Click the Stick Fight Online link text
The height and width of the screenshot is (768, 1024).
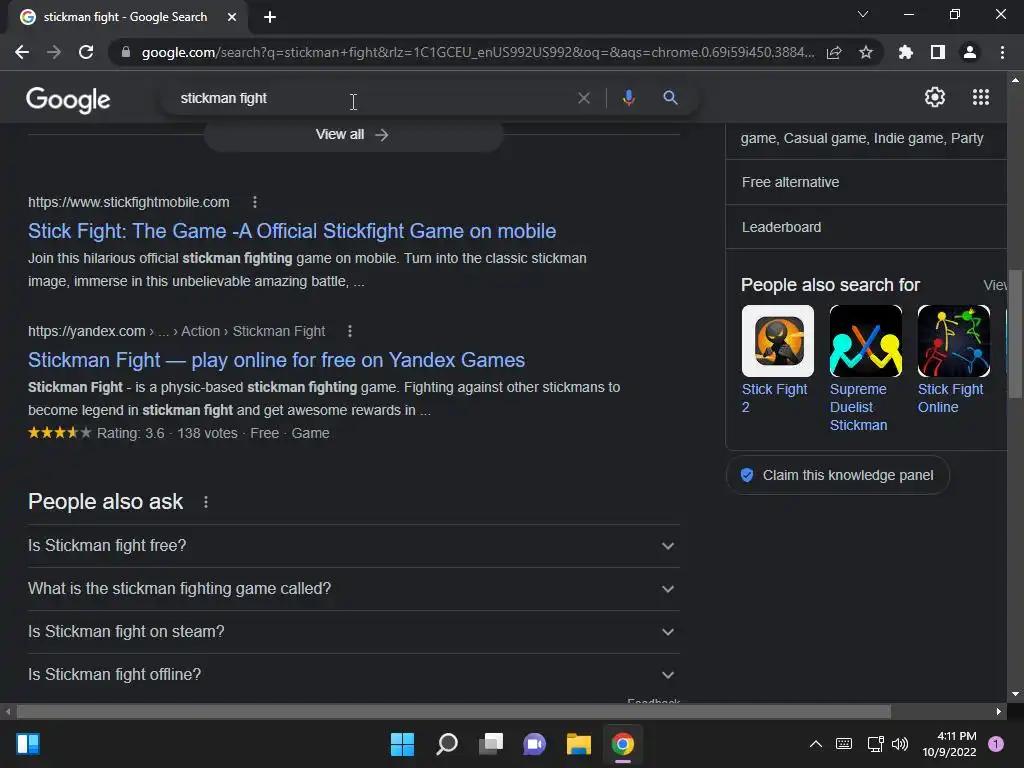[950, 398]
